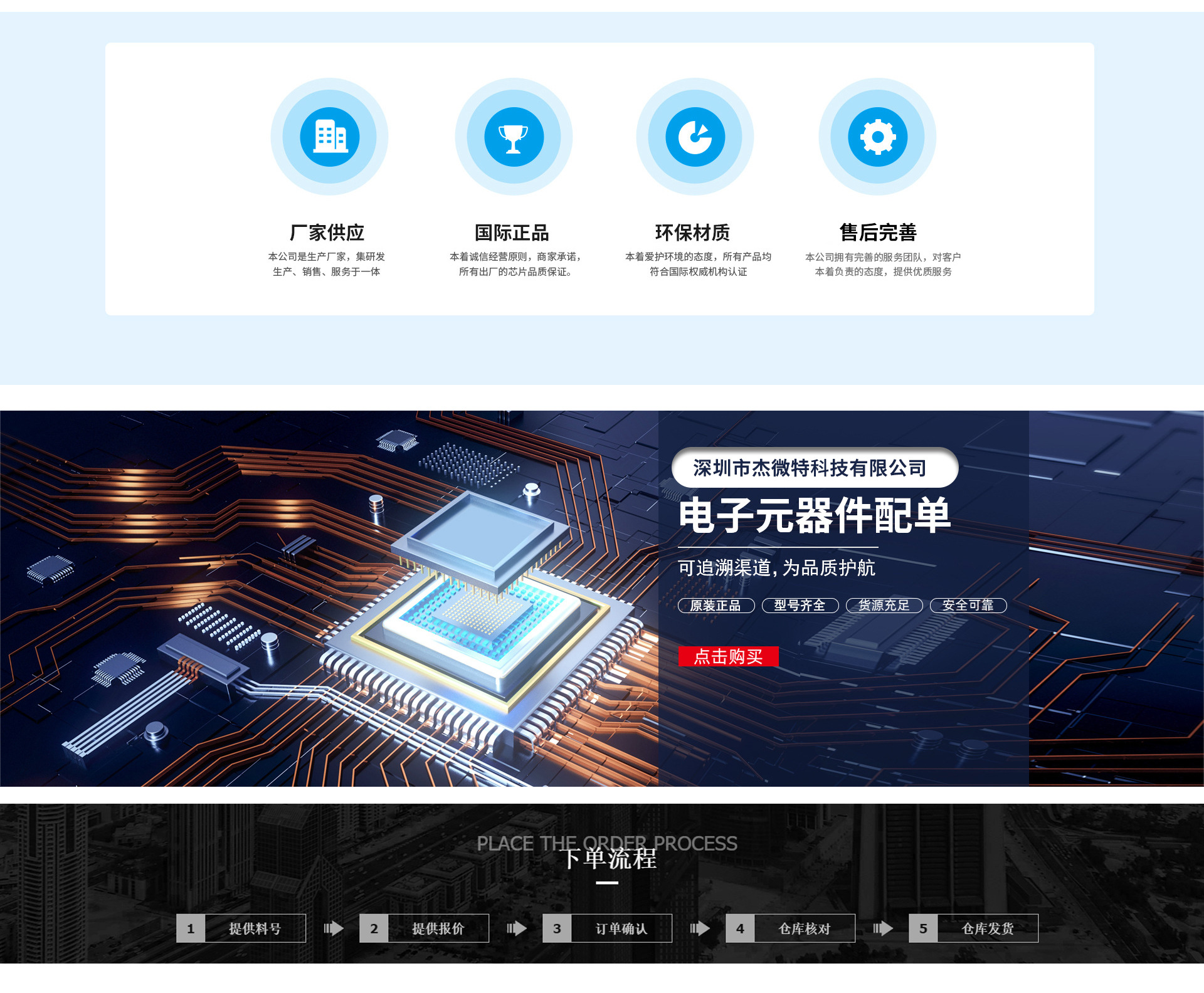This screenshot has width=1204, height=993.
Task: Click the 深圳市杰微特科技有限公司 company badge
Action: tap(814, 468)
